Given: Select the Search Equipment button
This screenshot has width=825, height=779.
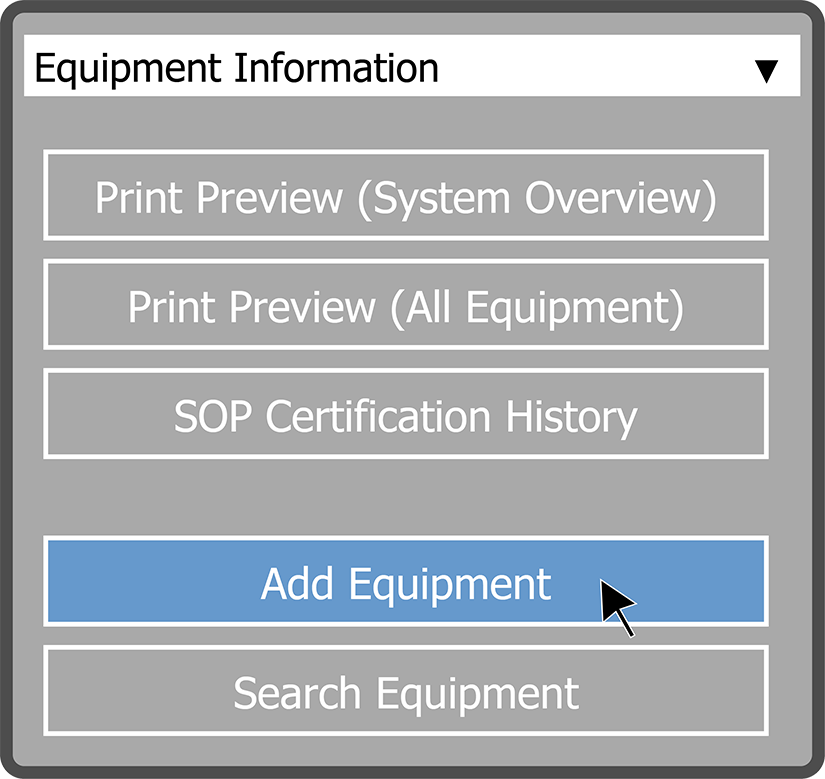Looking at the screenshot, I should click(x=406, y=691).
